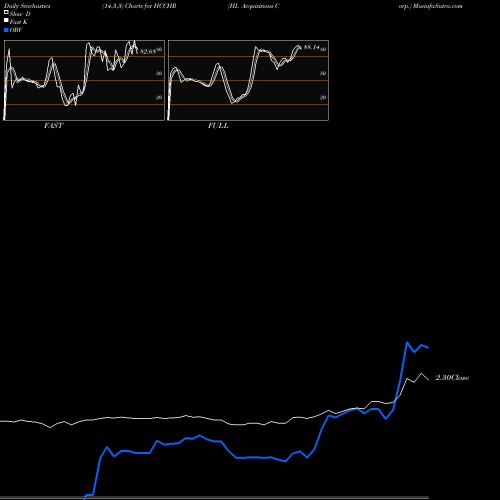The image size is (500, 500).
Task: Click the Charts for HCCHR text
Action: click(x=150, y=6)
